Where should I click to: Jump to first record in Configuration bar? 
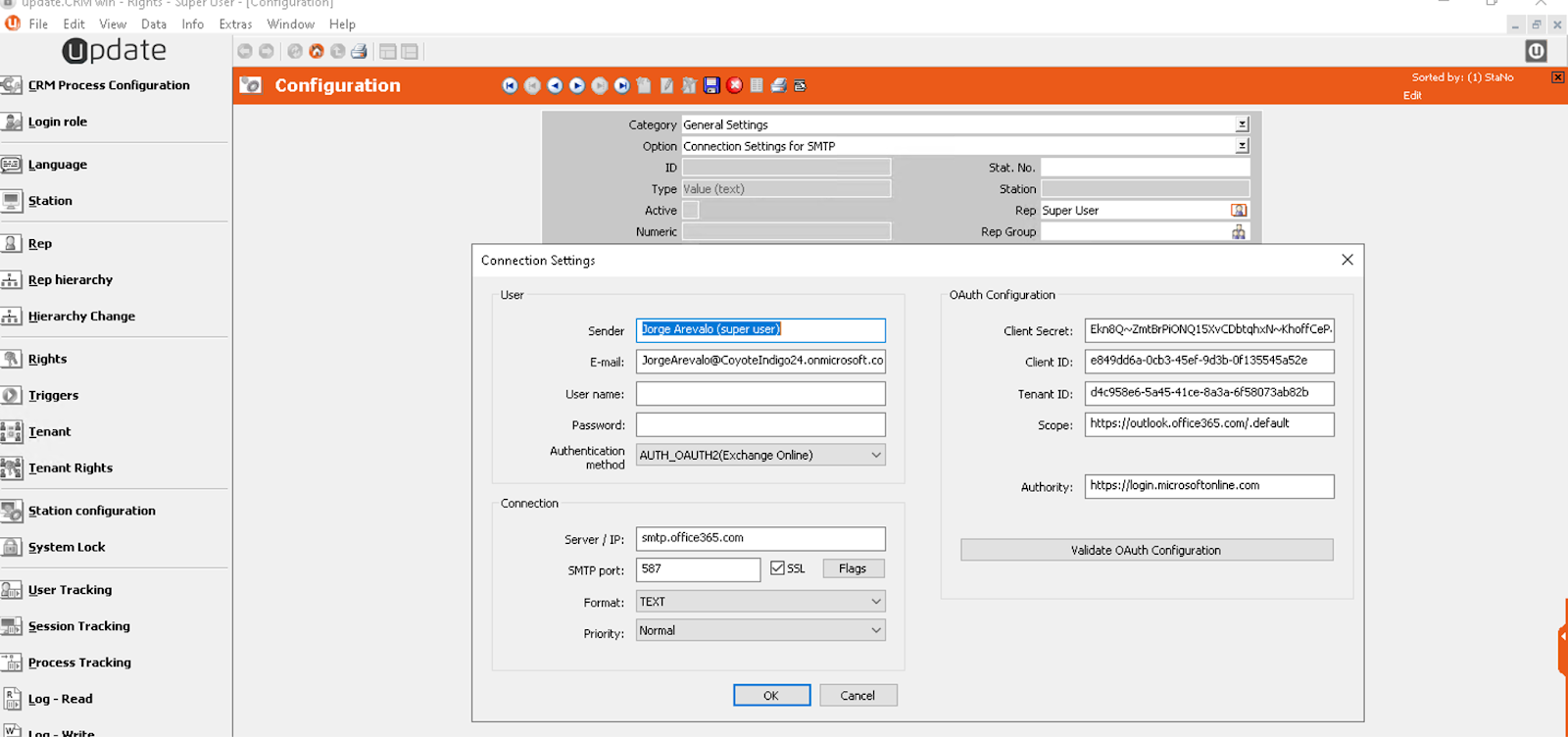click(x=510, y=85)
